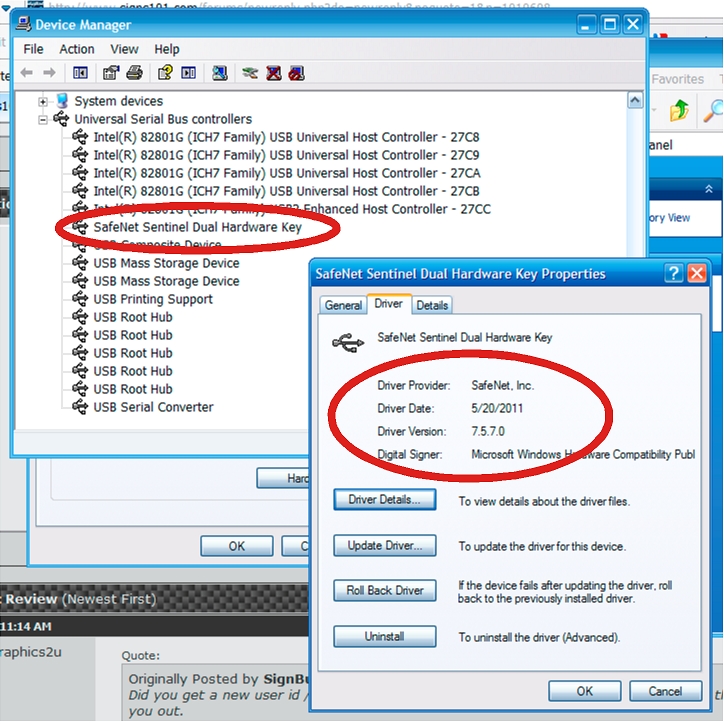Click the Forward arrow in Device Manager toolbar
The height and width of the screenshot is (724, 724).
click(49, 72)
